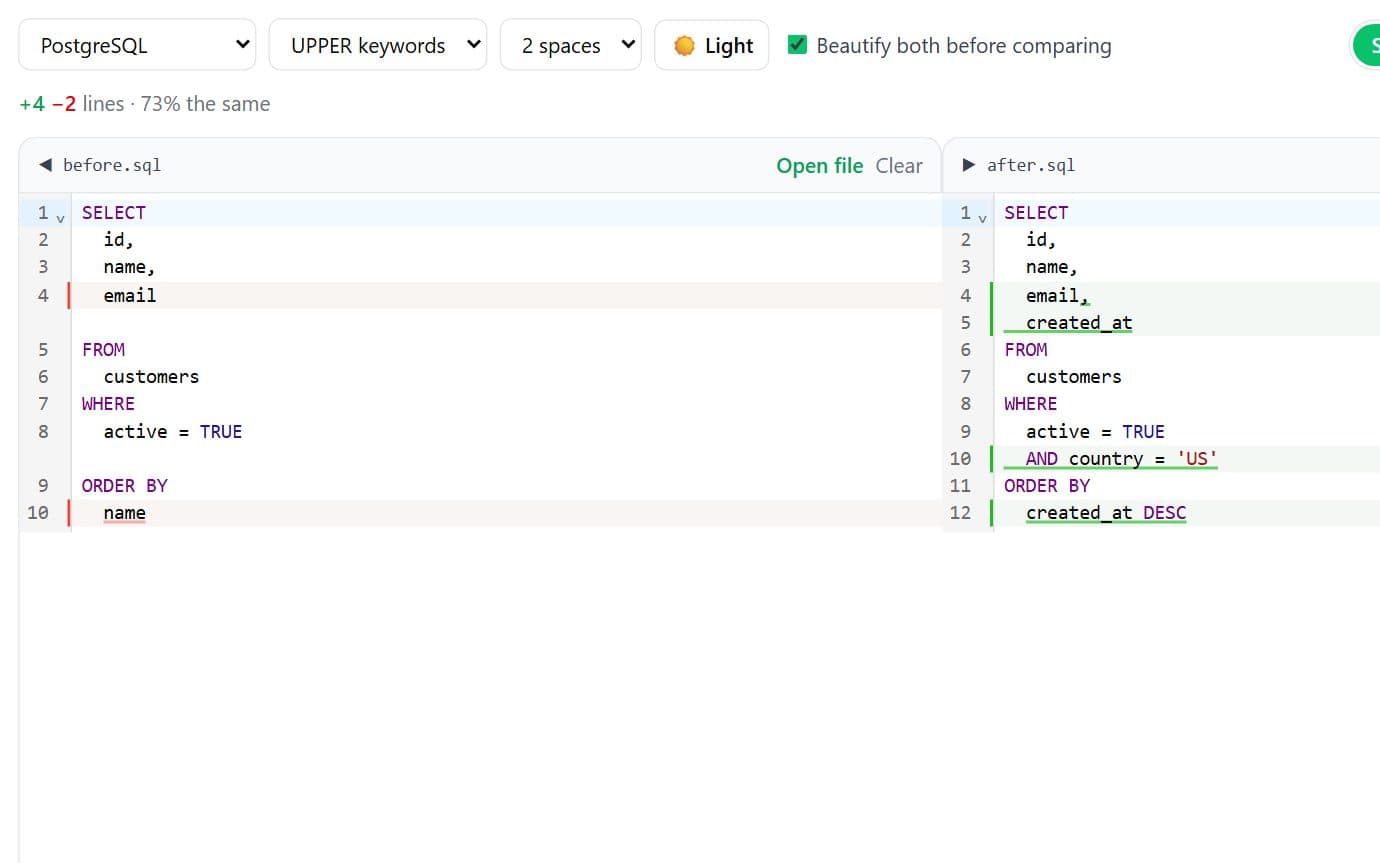Click line number 10 in before.sql gutter
This screenshot has height=863, width=1380.
click(x=38, y=513)
